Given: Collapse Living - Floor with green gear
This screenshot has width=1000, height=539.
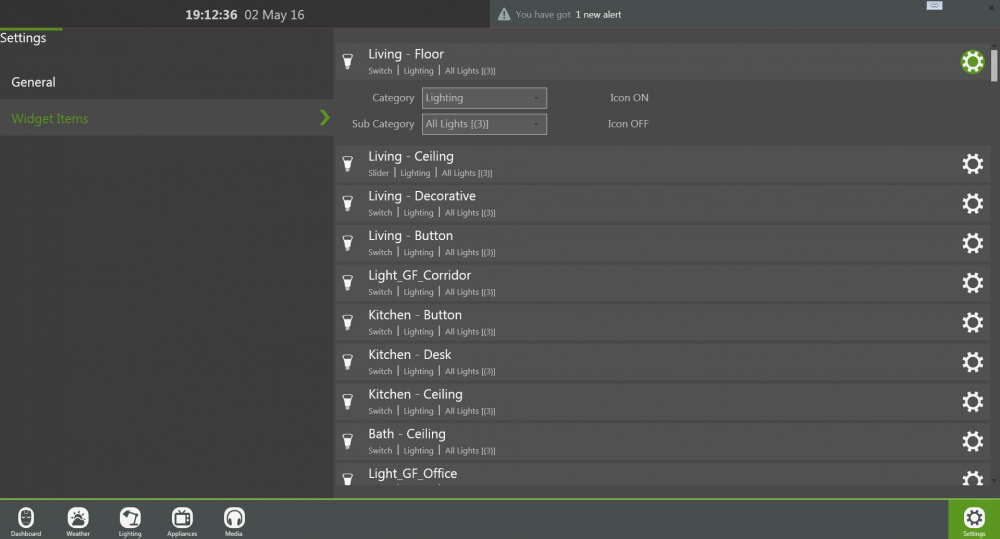Looking at the screenshot, I should click(972, 62).
